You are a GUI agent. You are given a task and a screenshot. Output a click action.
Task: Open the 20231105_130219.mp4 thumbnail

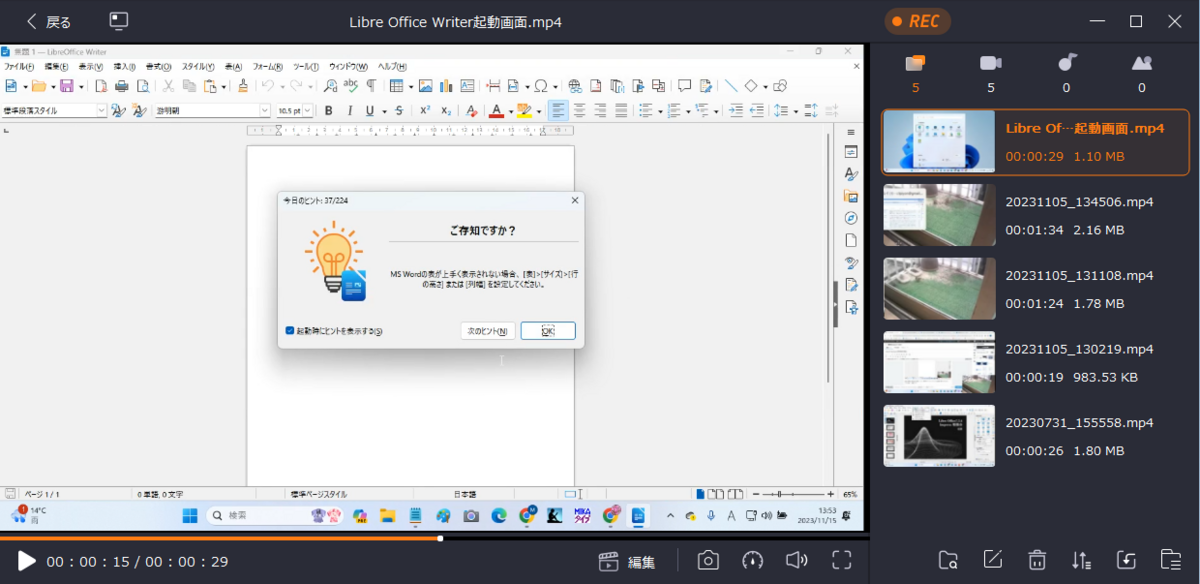(939, 363)
